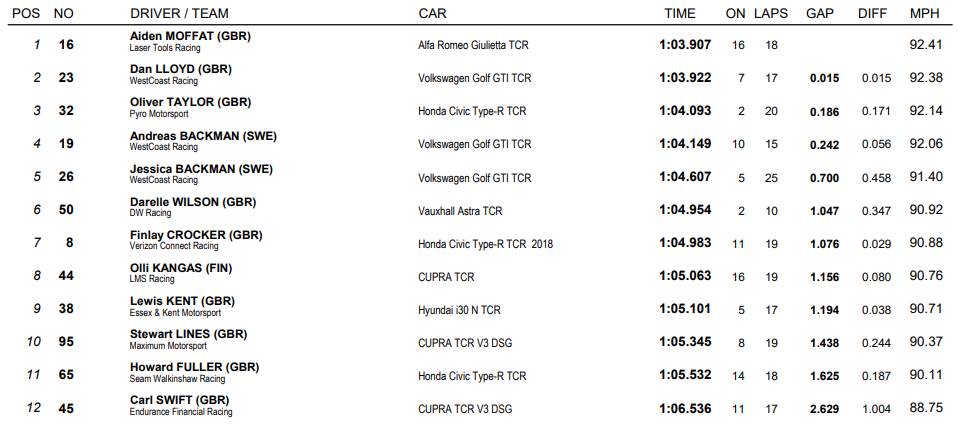The image size is (959, 436).
Task: Select driver name Aiden MOFFAT (GBR)
Action: (190, 36)
